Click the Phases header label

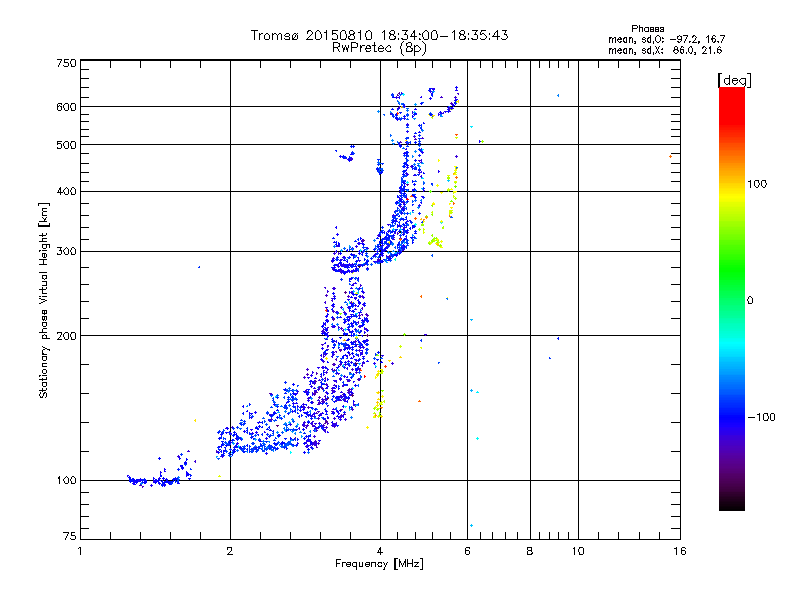click(x=647, y=29)
